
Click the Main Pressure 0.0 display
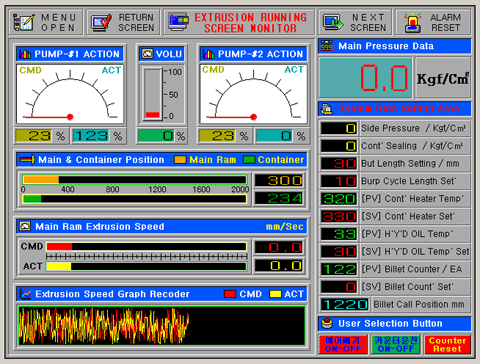click(365, 78)
